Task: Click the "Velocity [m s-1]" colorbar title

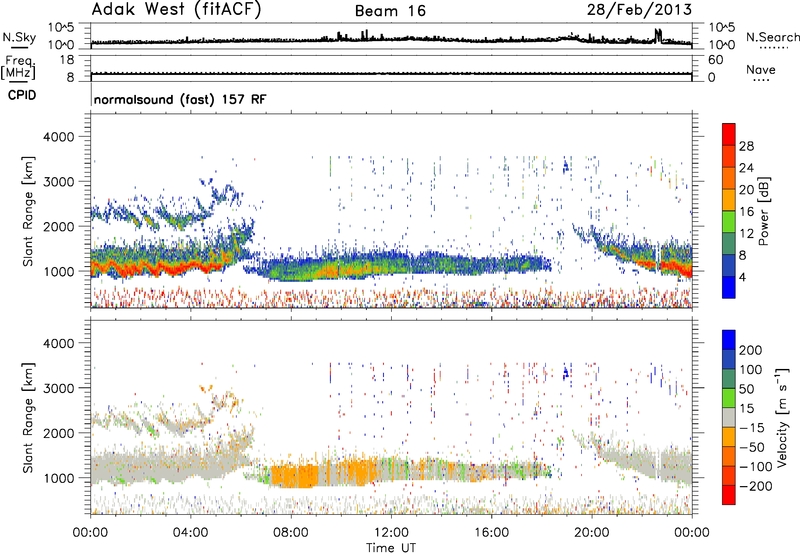Action: [782, 417]
